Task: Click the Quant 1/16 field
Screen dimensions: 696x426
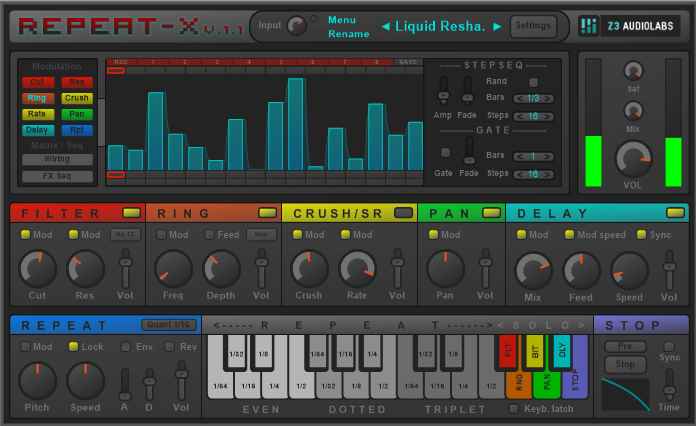Action: point(169,325)
